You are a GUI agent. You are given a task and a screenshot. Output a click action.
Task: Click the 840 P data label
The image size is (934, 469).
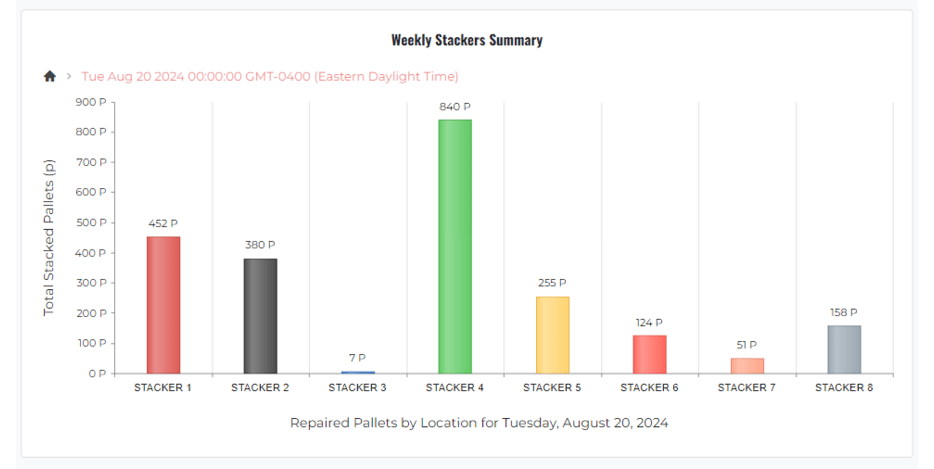click(455, 107)
